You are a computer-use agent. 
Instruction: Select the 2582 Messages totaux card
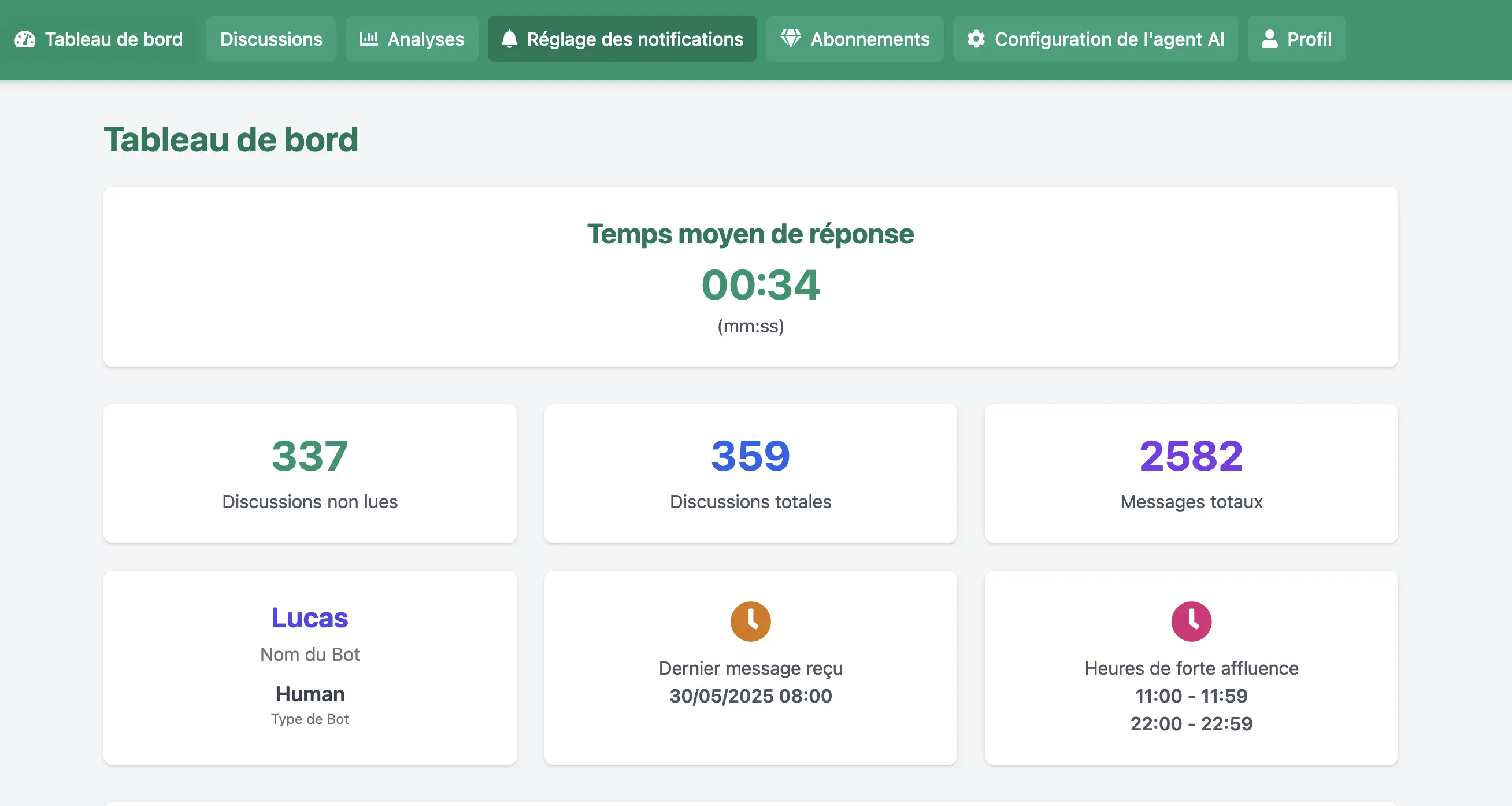[1191, 473]
